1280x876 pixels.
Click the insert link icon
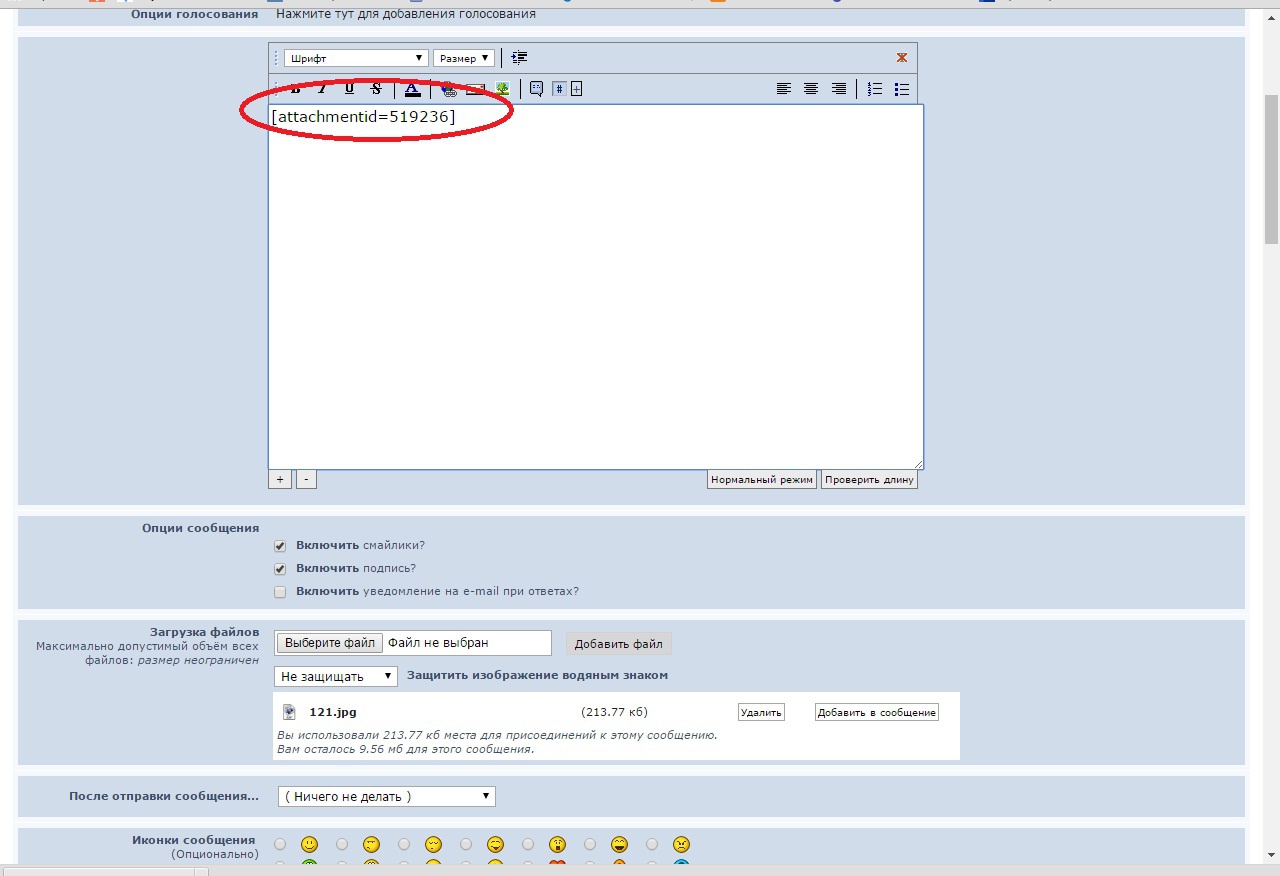448,89
